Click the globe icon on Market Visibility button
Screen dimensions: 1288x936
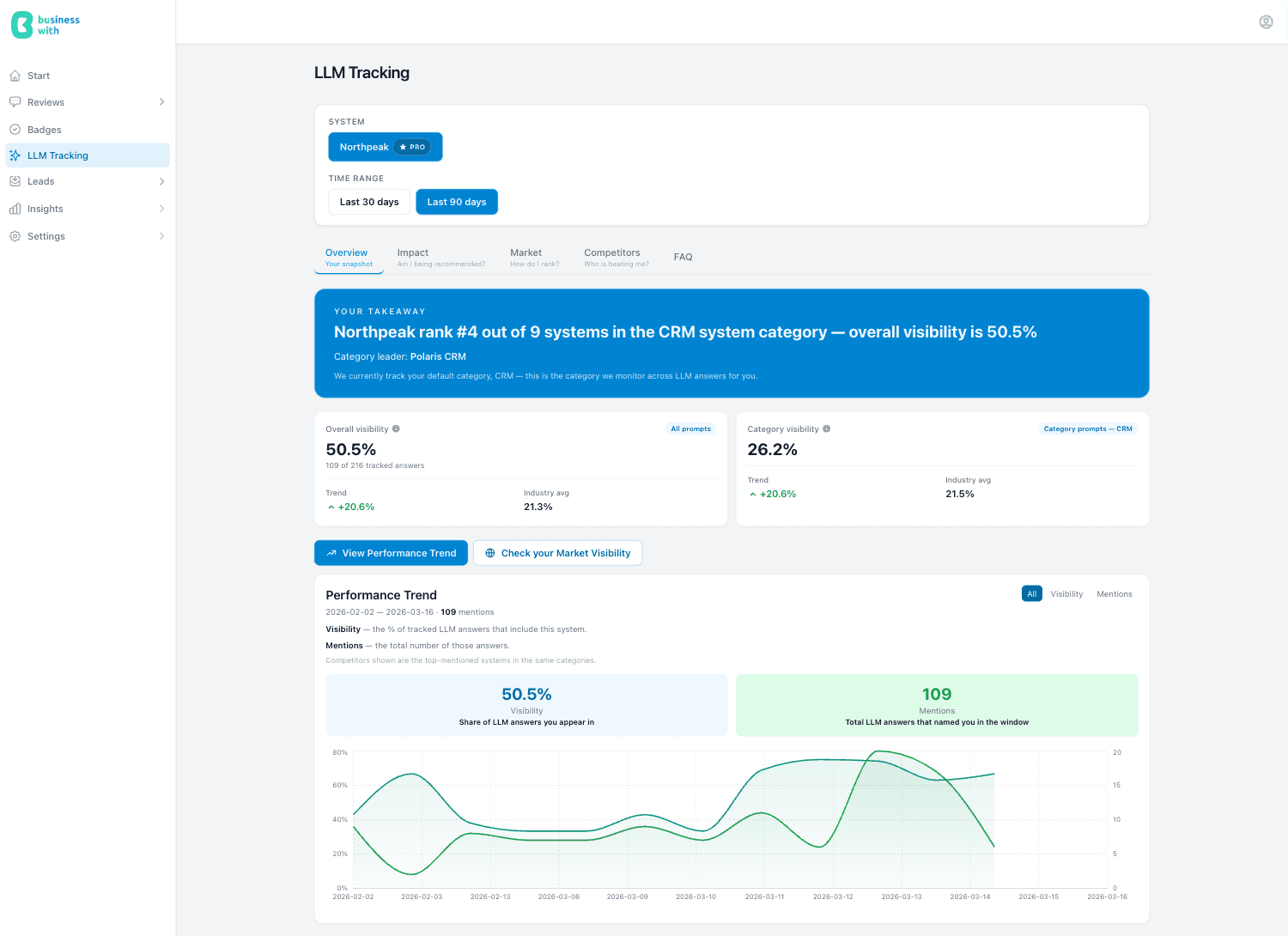click(x=490, y=553)
